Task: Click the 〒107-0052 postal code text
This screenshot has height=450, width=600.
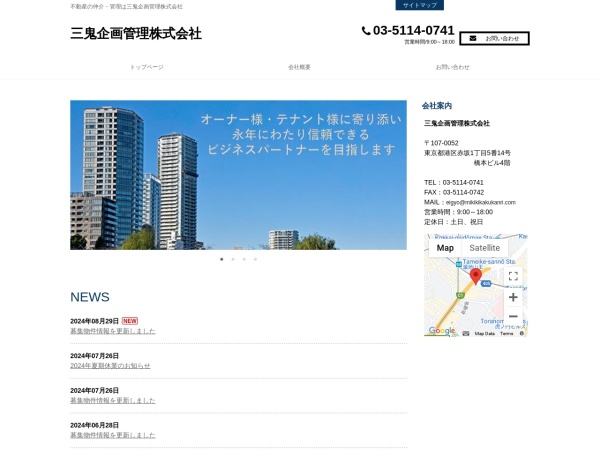Action: (441, 143)
